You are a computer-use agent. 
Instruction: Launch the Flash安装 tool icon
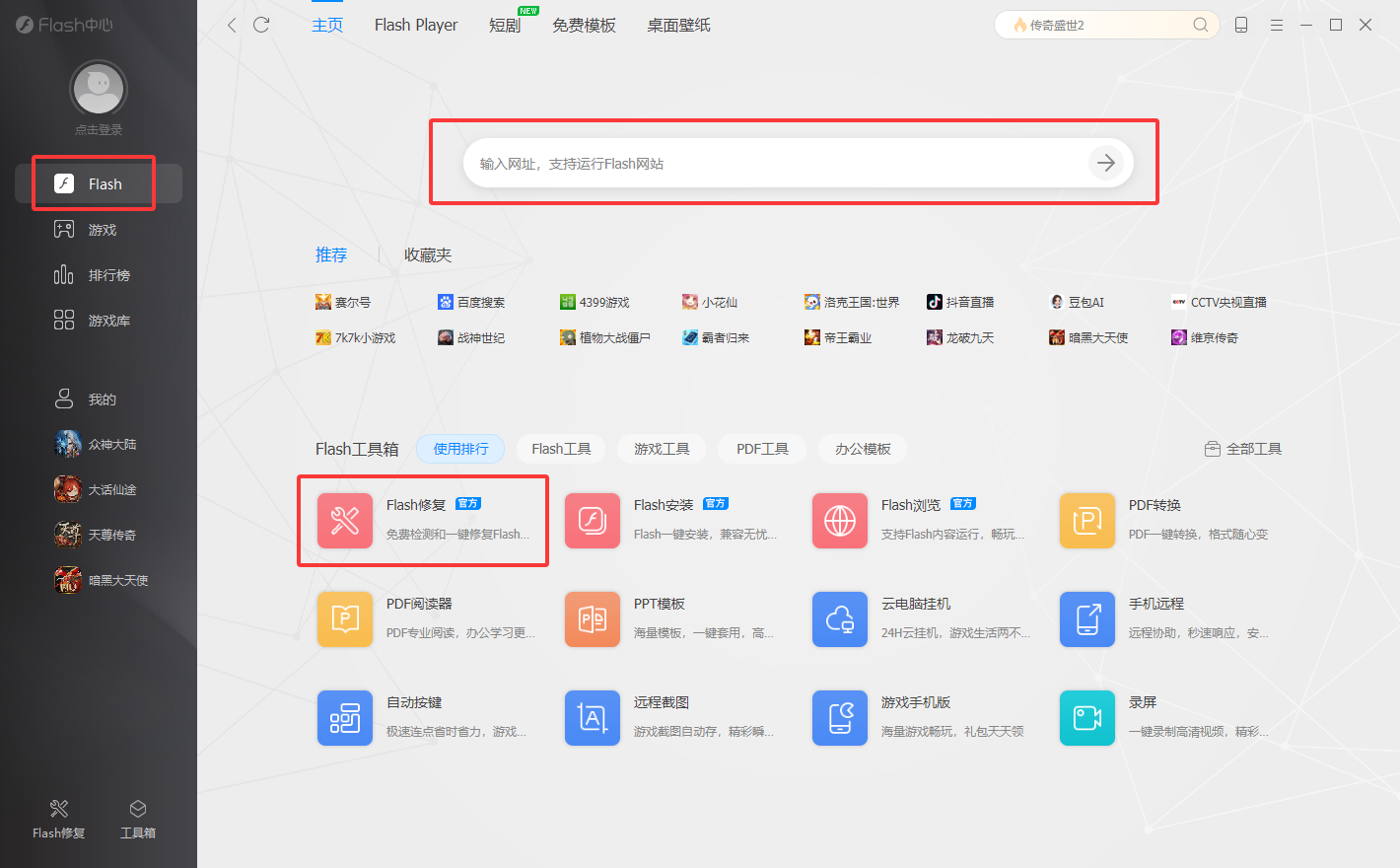pyautogui.click(x=593, y=520)
